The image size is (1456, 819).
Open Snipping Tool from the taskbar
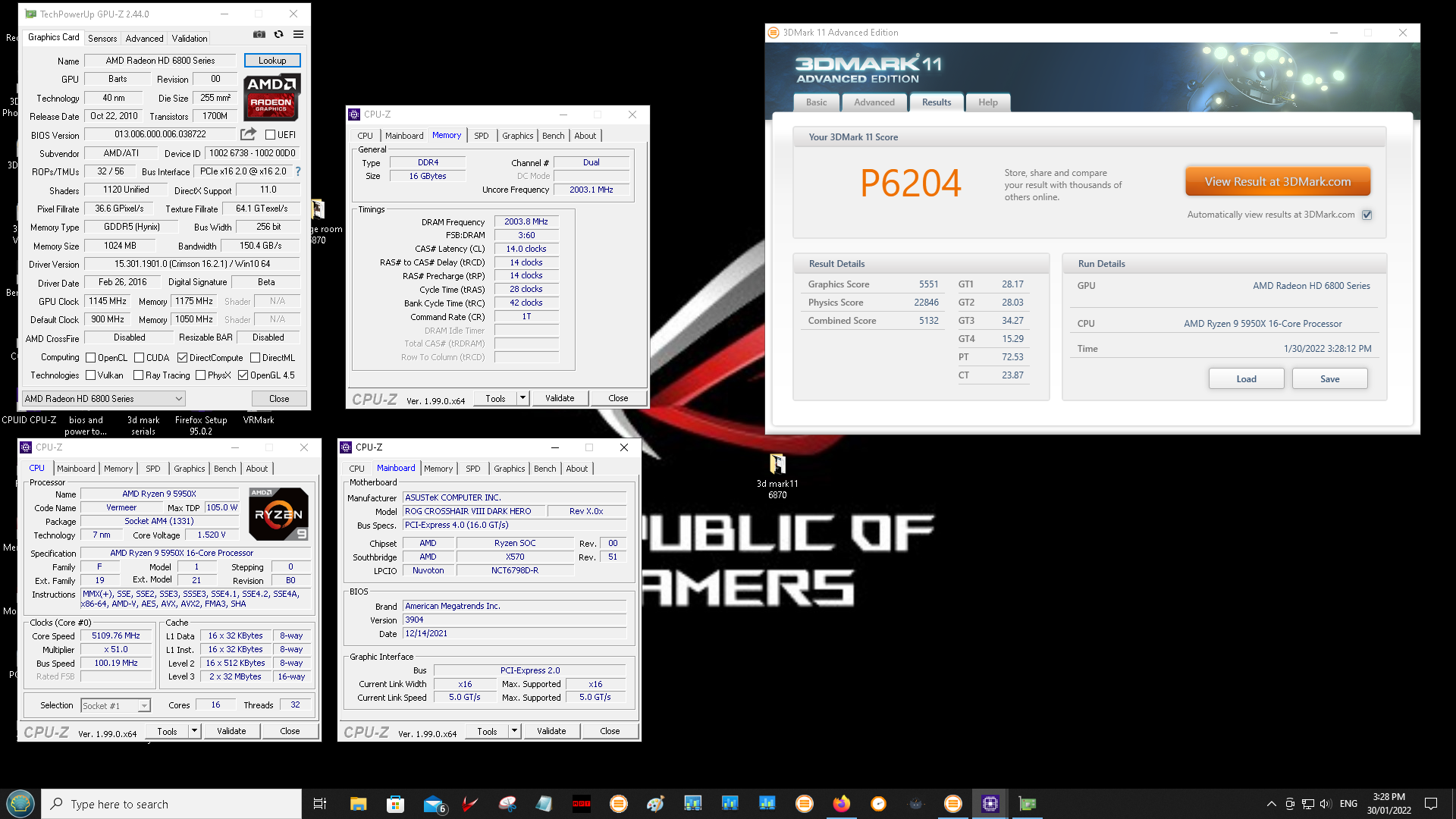[x=507, y=804]
